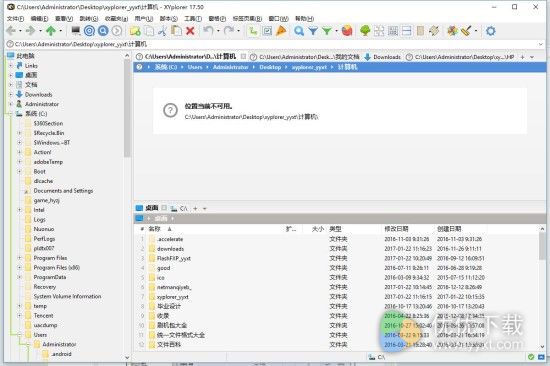Select Downloads in folder tree
The height and width of the screenshot is (366, 550).
pos(38,94)
